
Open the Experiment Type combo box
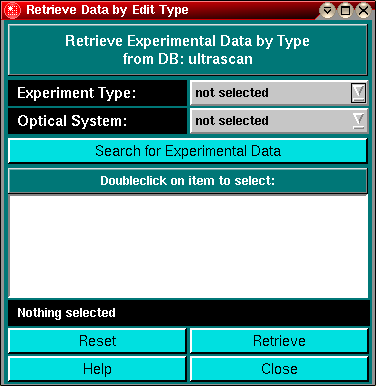coord(279,93)
